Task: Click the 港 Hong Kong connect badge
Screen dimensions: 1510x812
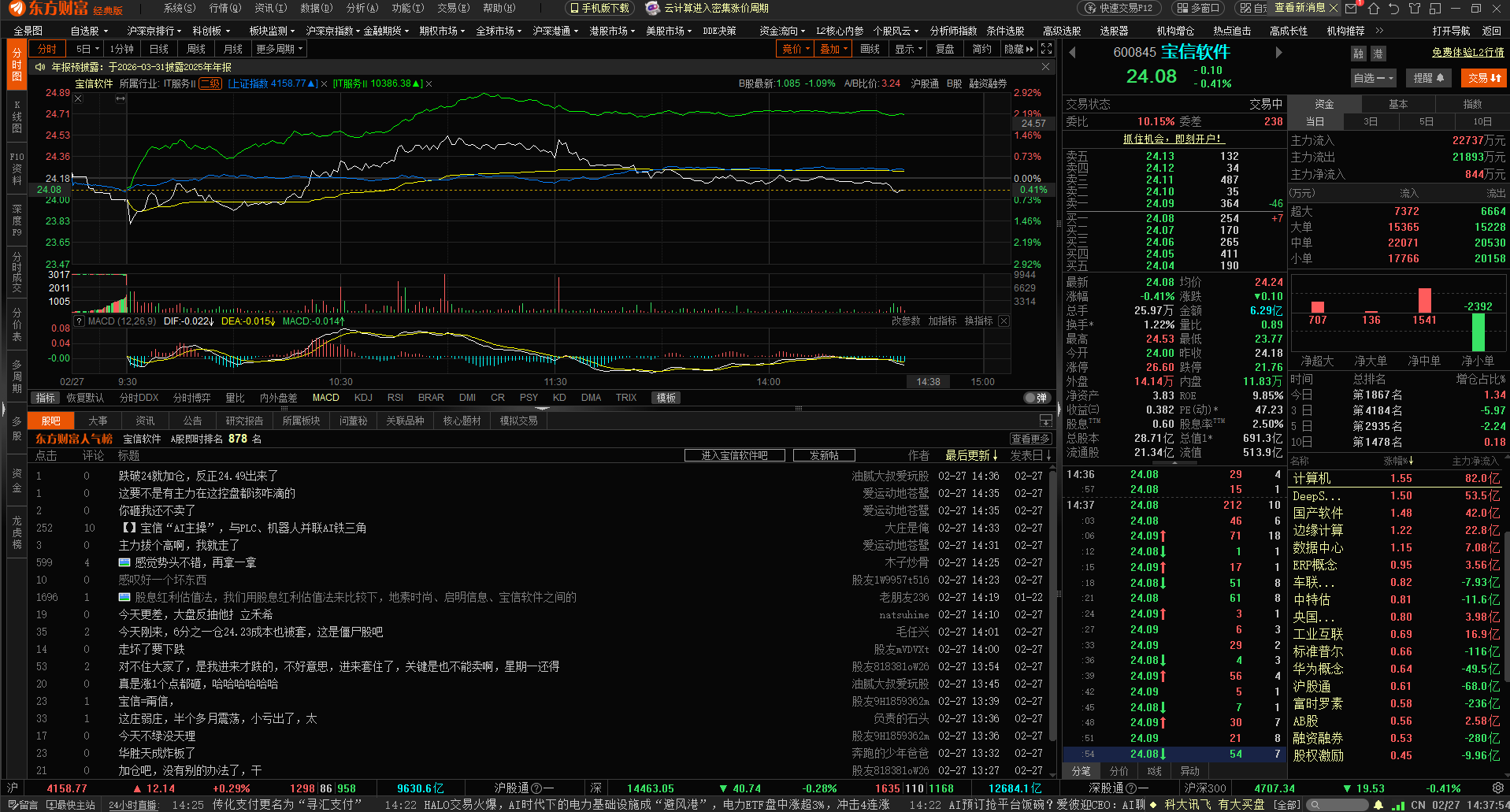Action: [x=1378, y=54]
